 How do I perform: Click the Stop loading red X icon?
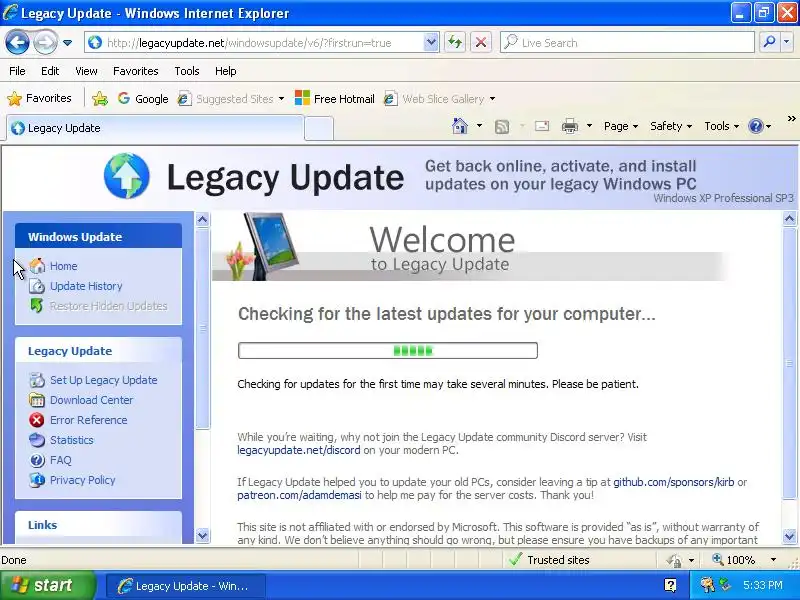pos(481,42)
